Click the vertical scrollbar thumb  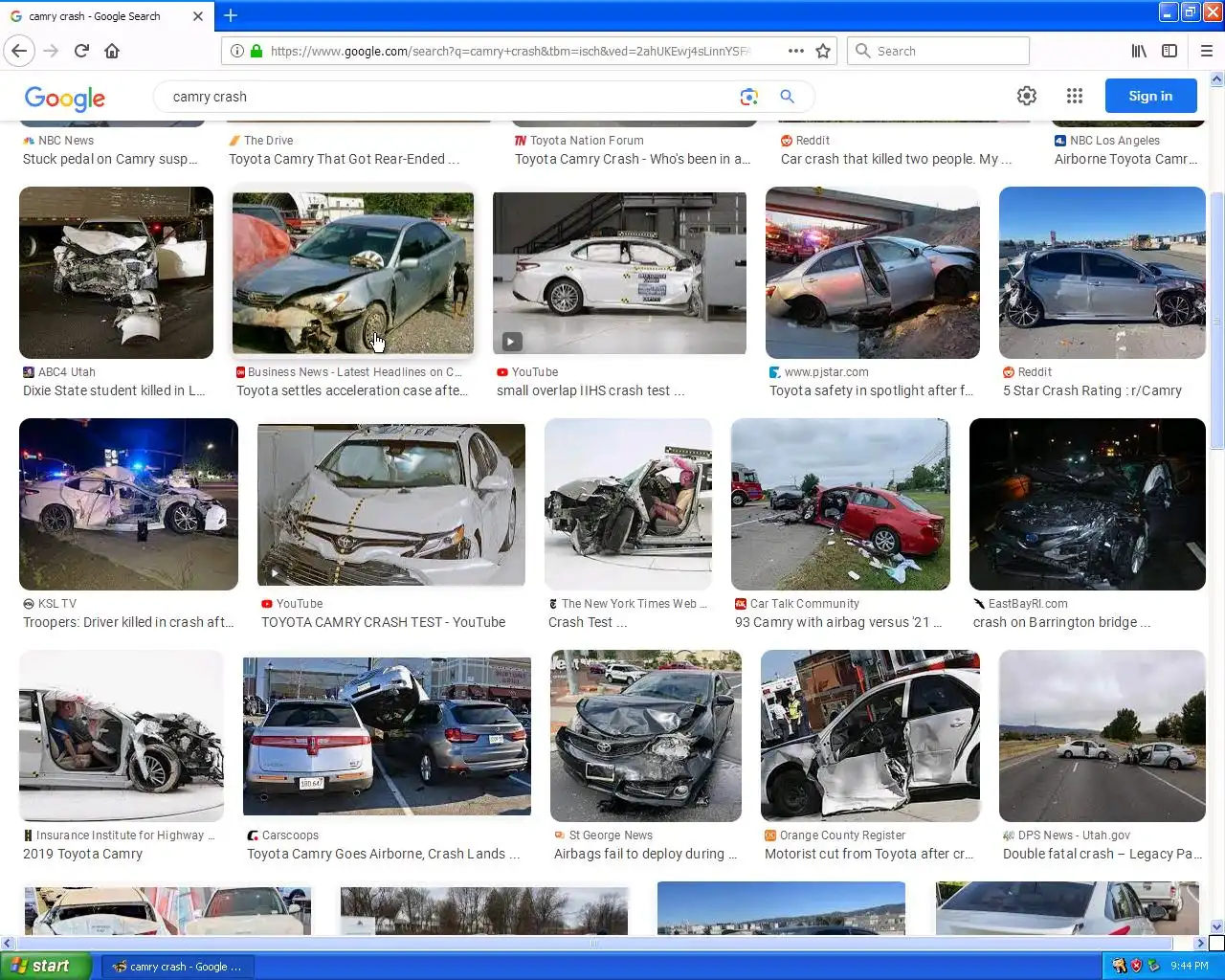click(x=1217, y=321)
